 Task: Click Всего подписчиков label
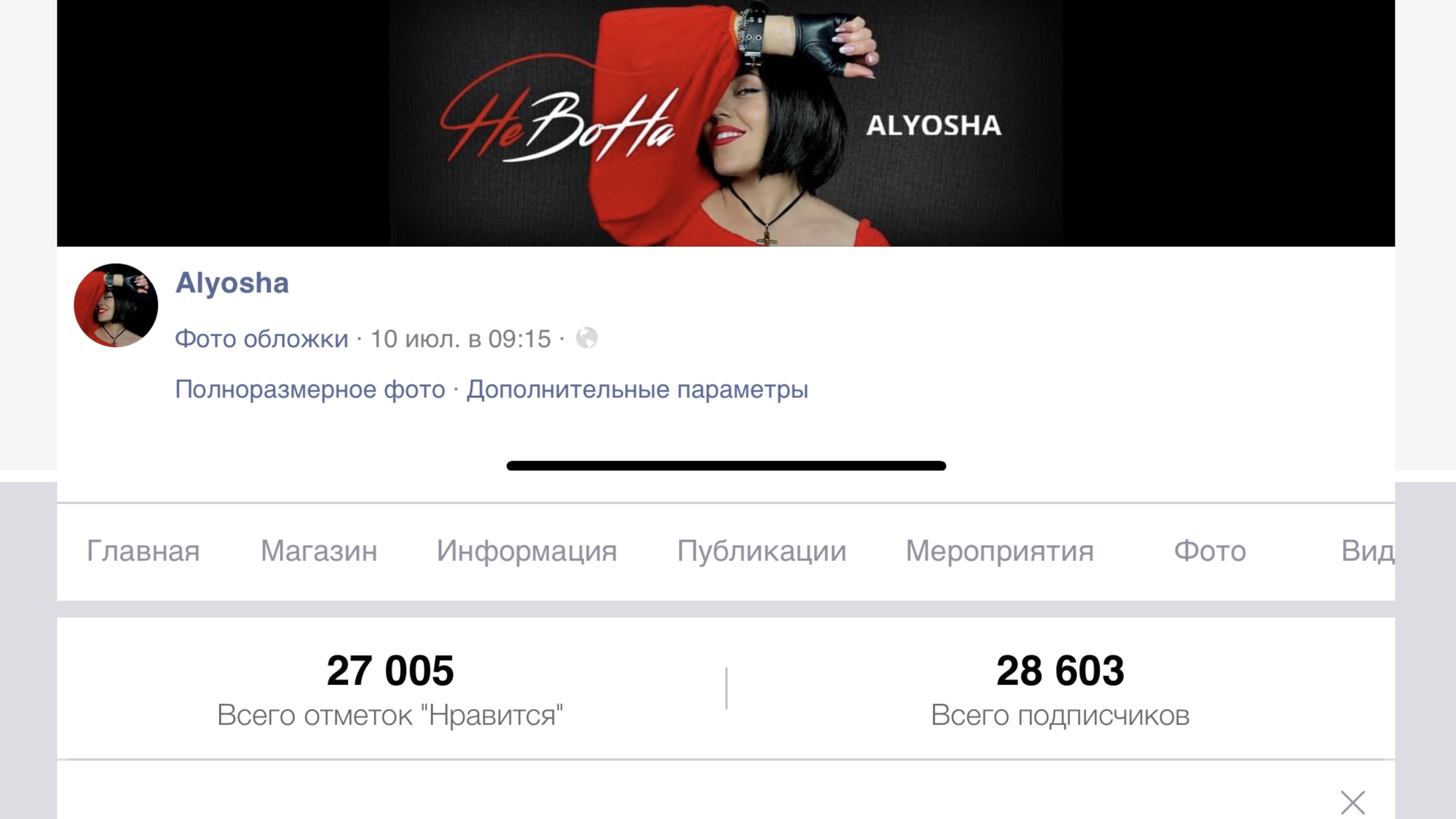point(1060,715)
